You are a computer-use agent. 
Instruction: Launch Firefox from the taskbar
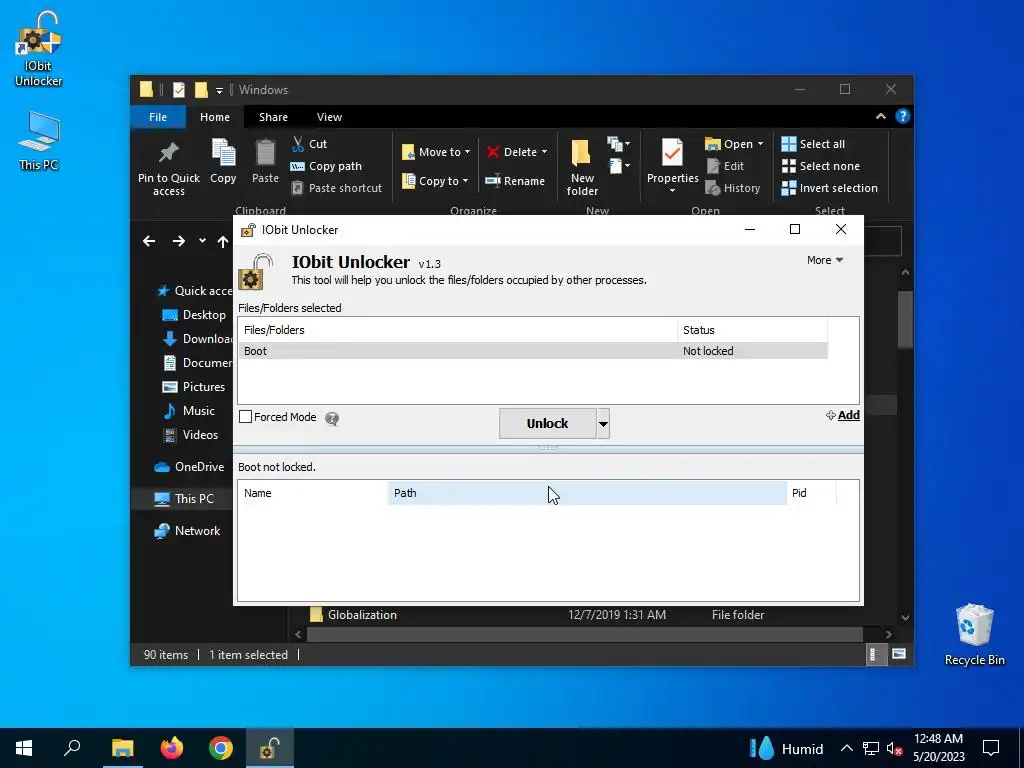tap(172, 748)
